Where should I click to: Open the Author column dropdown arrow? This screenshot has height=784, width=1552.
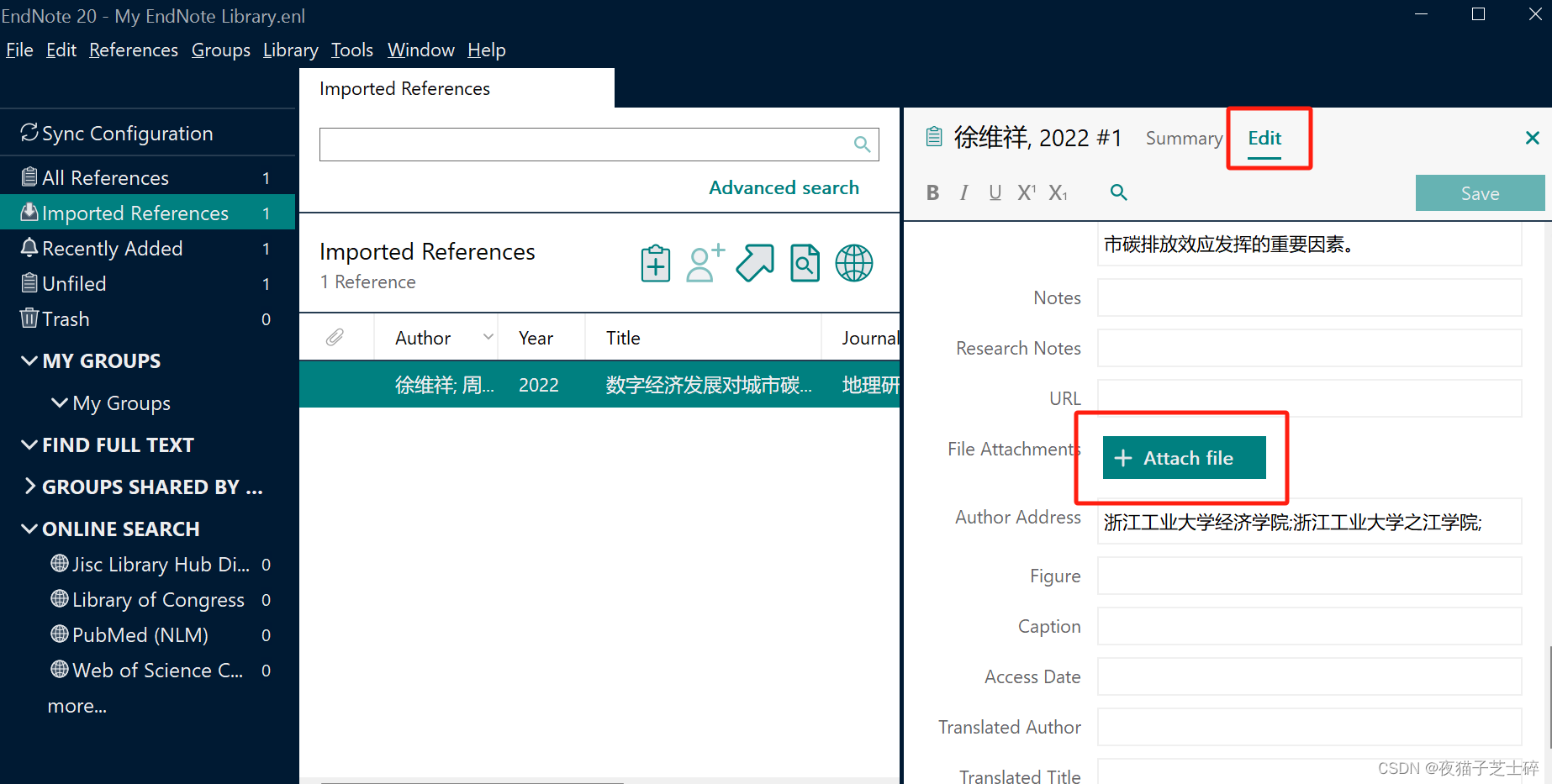coord(488,337)
